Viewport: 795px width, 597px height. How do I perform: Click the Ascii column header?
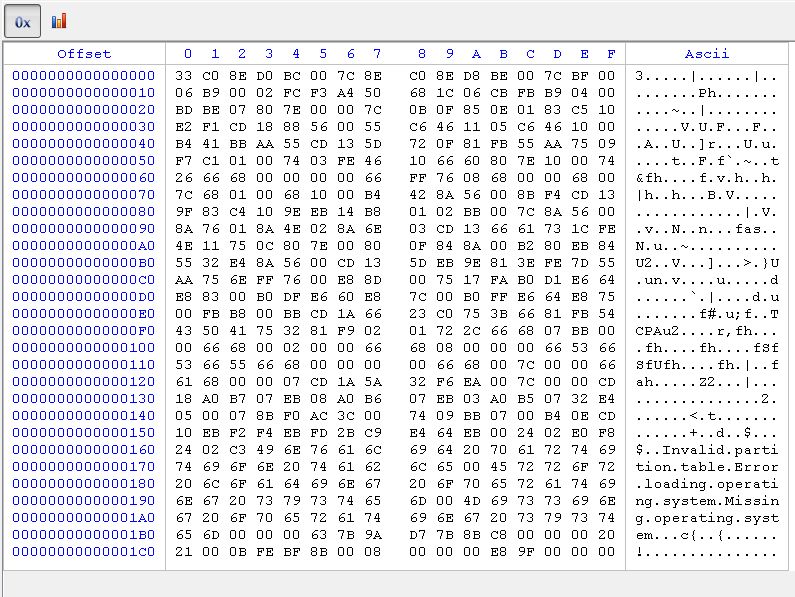tap(706, 54)
